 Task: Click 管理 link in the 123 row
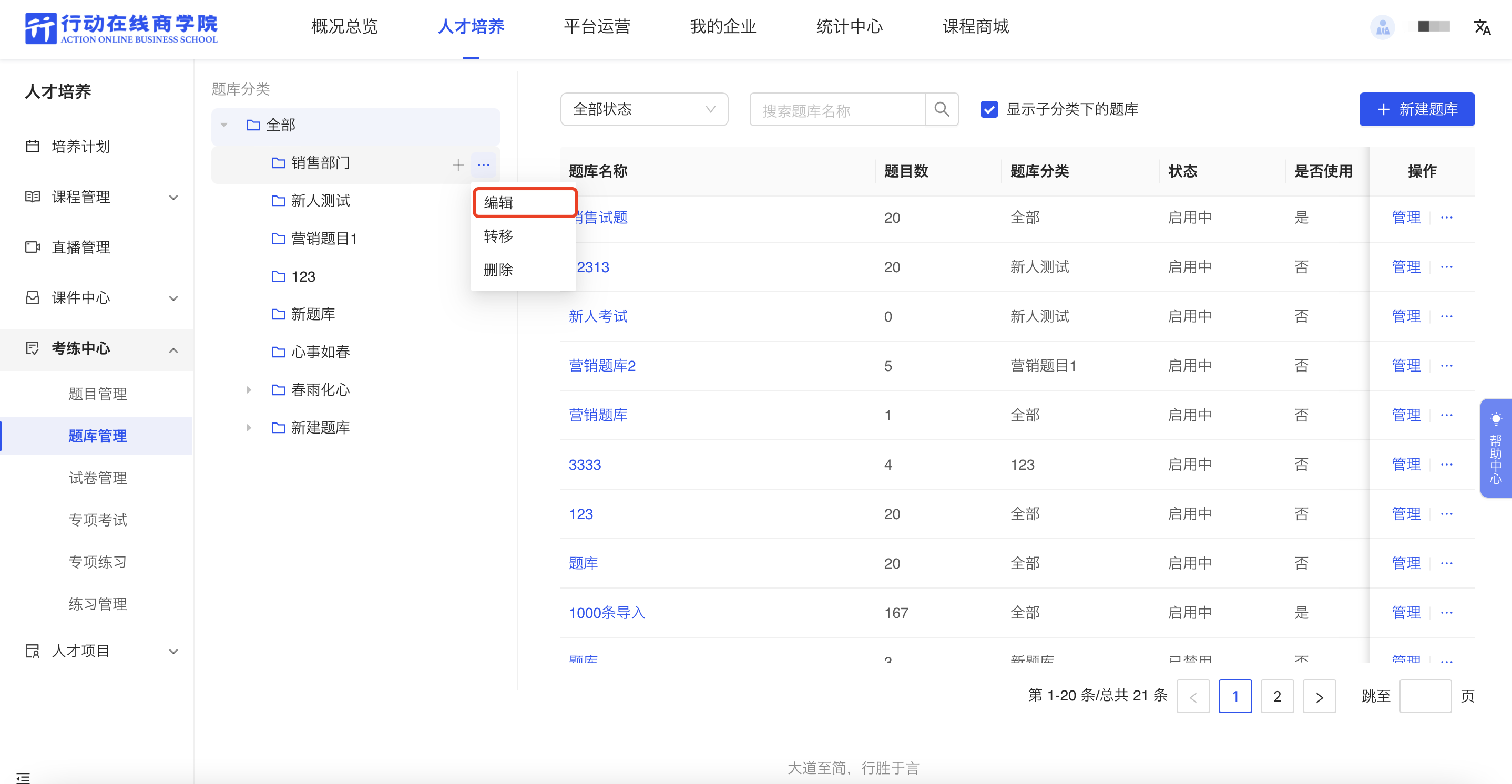[x=1406, y=514]
